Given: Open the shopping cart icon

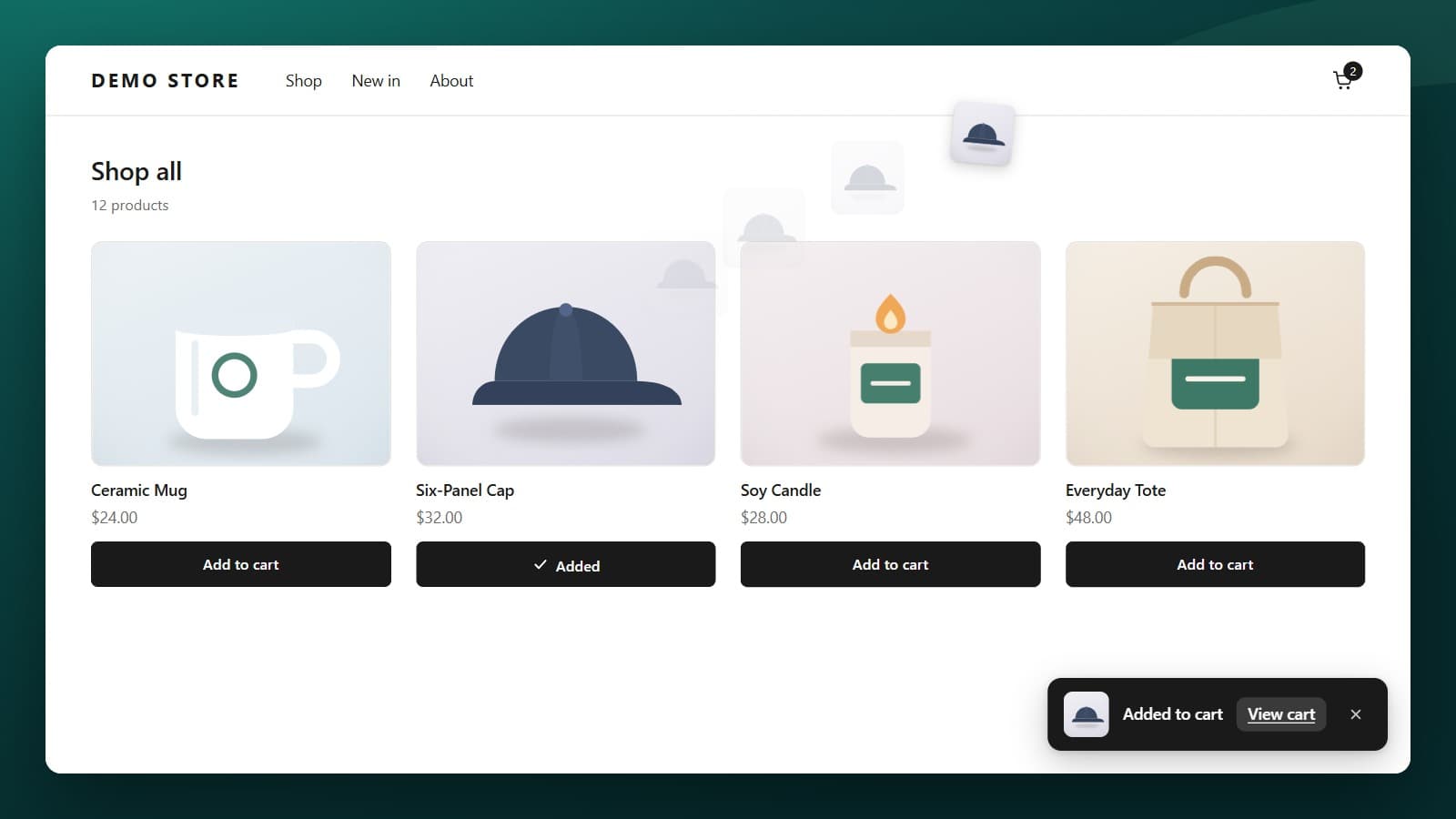Looking at the screenshot, I should pos(1346,78).
